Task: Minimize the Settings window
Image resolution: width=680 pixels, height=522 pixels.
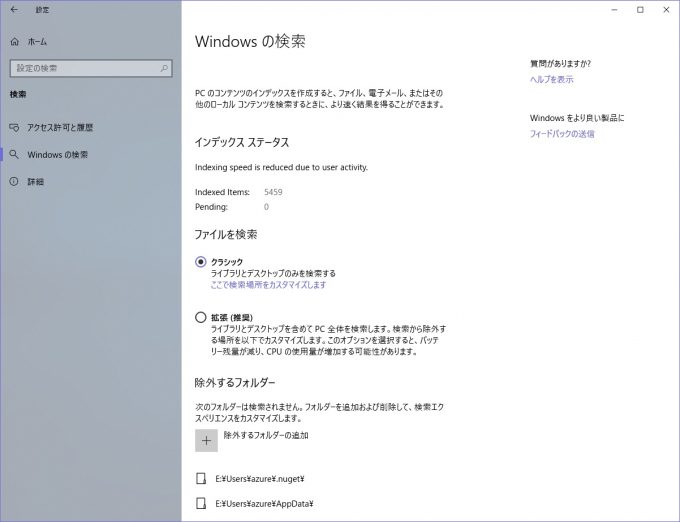Action: click(614, 10)
